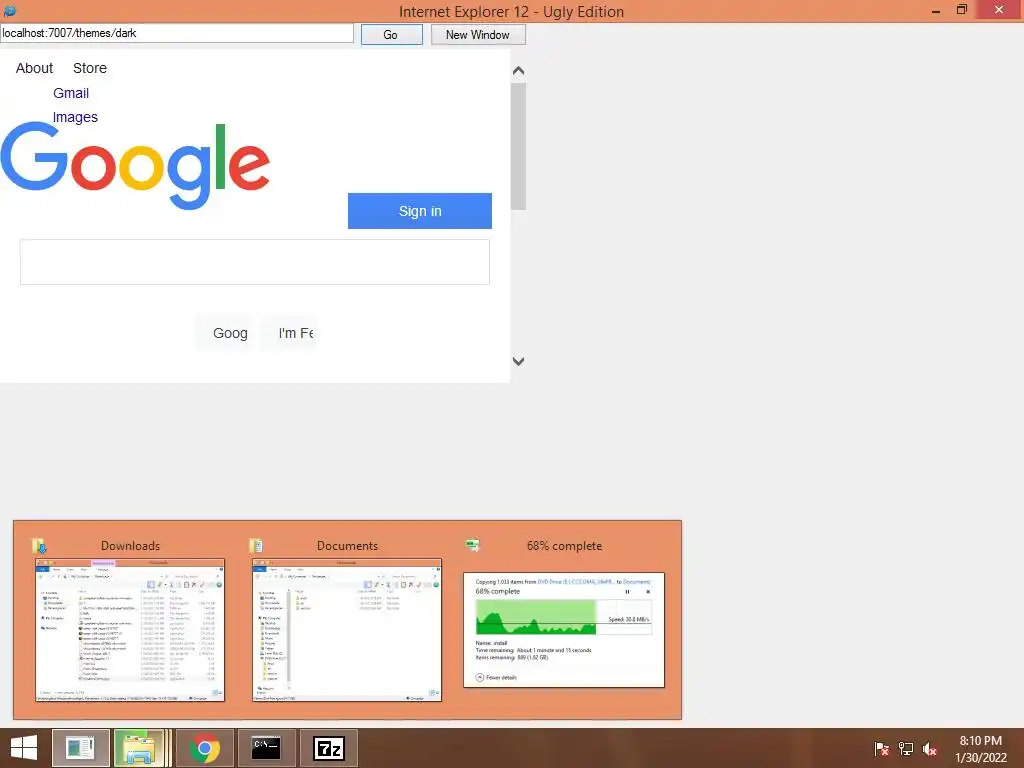Screen dimensions: 1024x768
Task: Click the copy progress graph in thumbnail
Action: [x=564, y=617]
